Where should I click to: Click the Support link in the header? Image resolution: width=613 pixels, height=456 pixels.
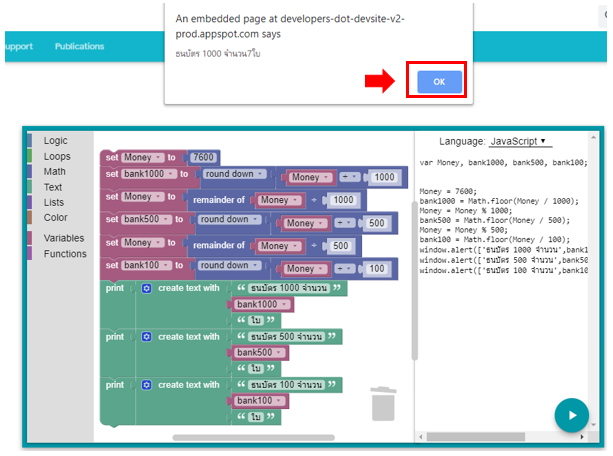[19, 46]
